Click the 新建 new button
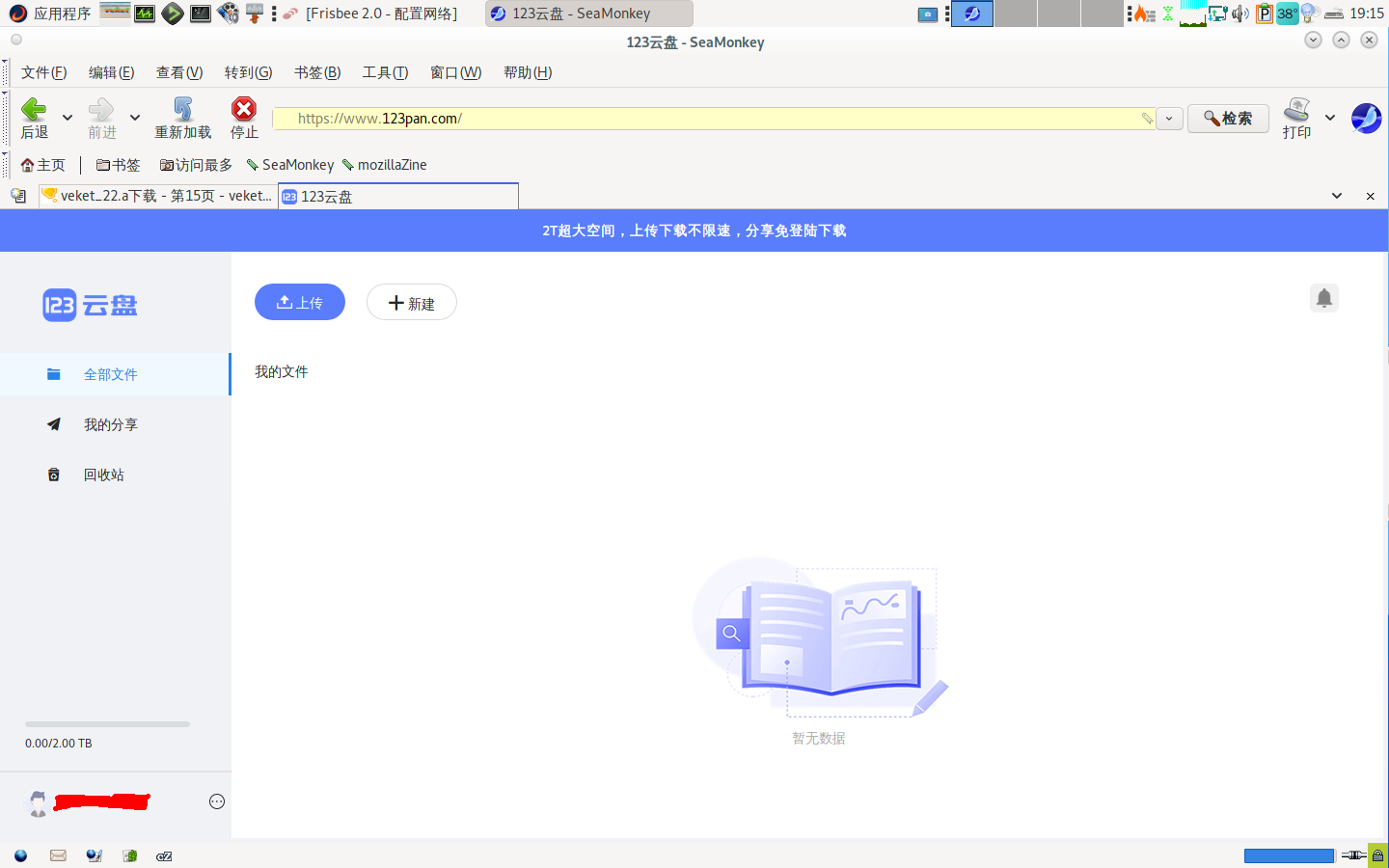The height and width of the screenshot is (868, 1389). [x=412, y=303]
